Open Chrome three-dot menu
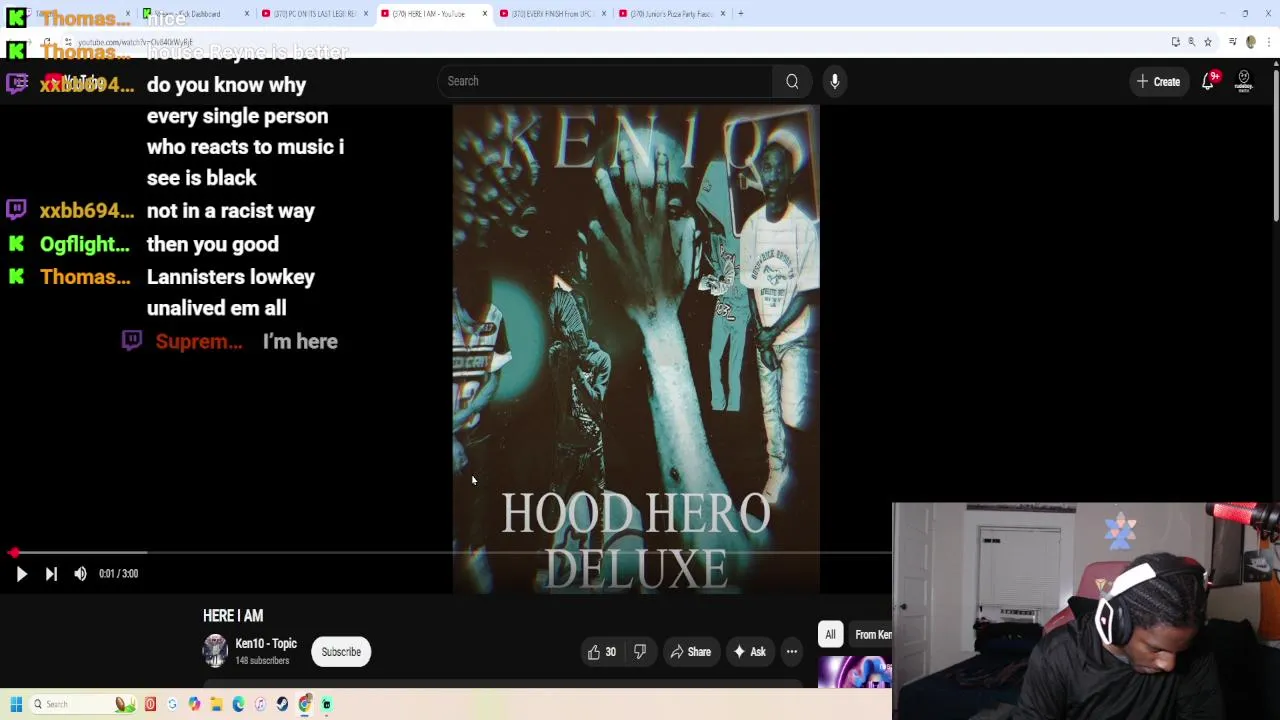Viewport: 1280px width, 720px height. pyautogui.click(x=1268, y=42)
